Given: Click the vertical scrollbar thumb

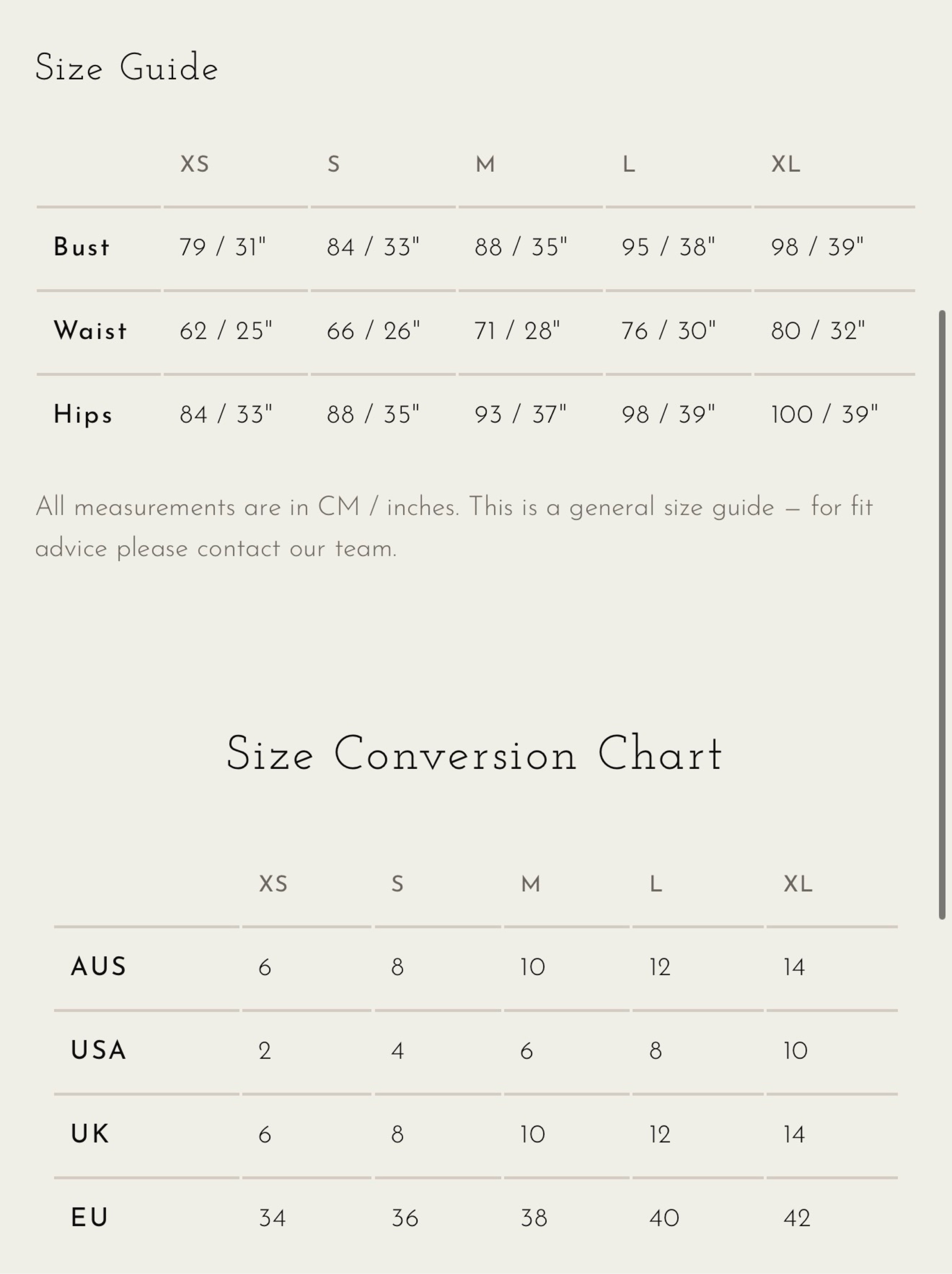Looking at the screenshot, I should (x=942, y=615).
